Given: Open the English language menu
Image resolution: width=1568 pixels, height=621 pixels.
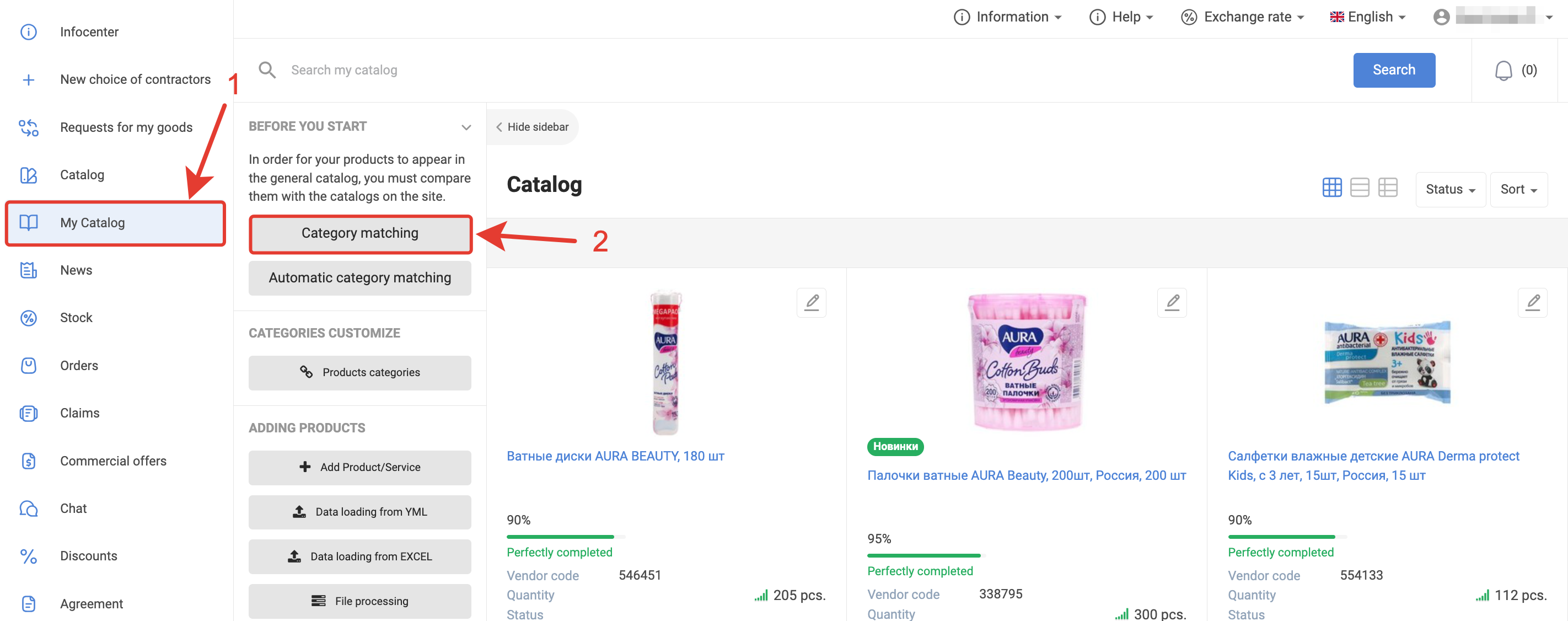Looking at the screenshot, I should pos(1367,17).
